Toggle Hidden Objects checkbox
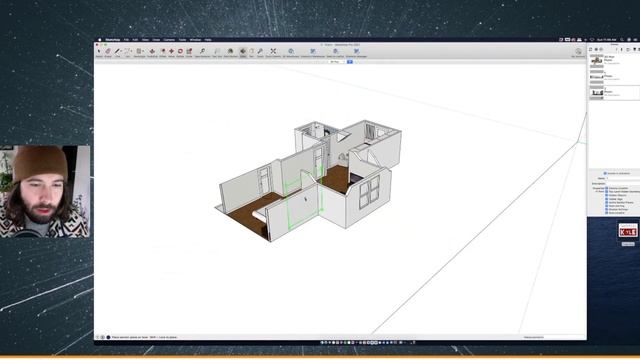Screen dimensions: 640x360 click(x=607, y=195)
